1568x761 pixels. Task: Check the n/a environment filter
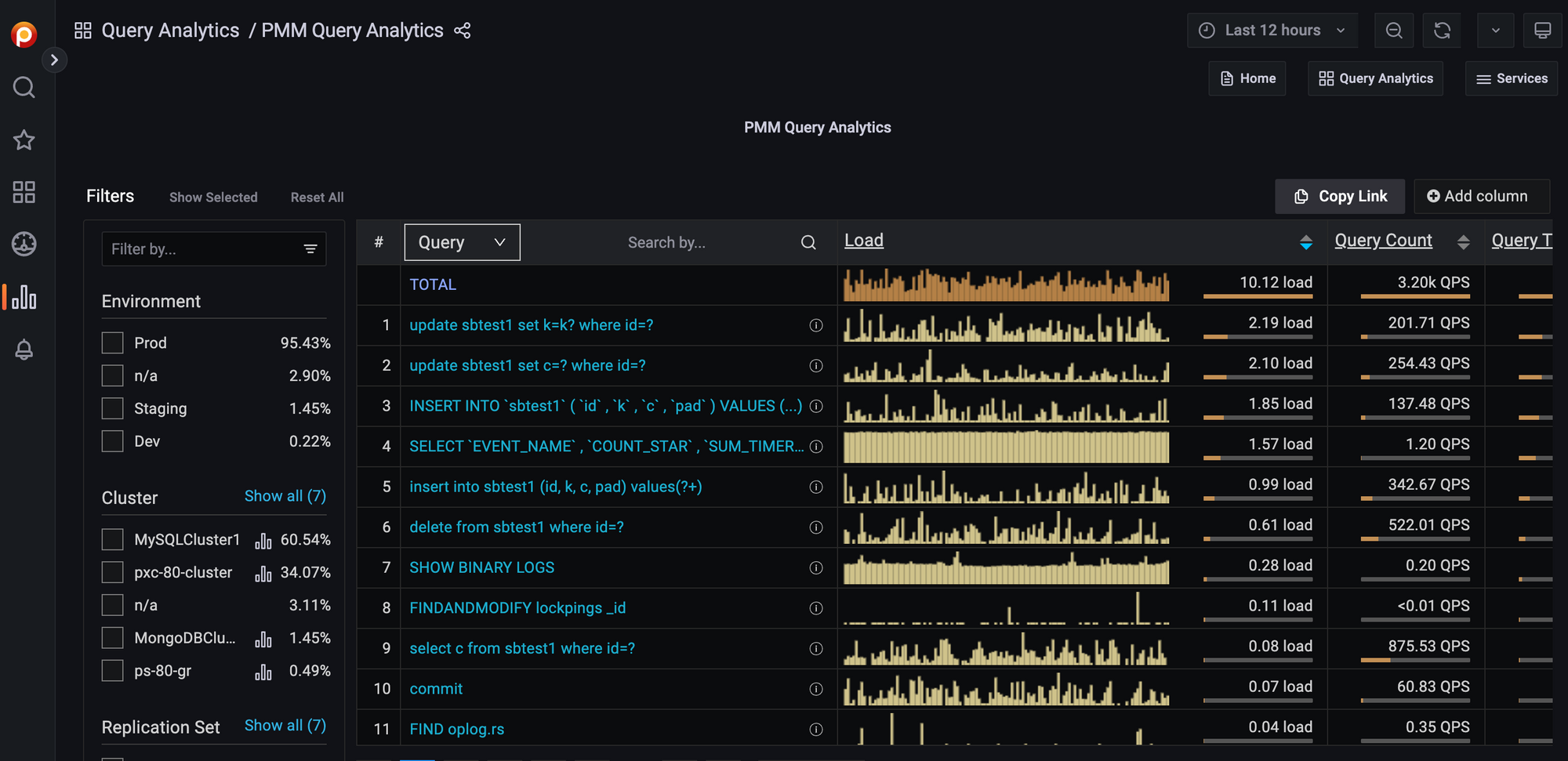pyautogui.click(x=113, y=375)
